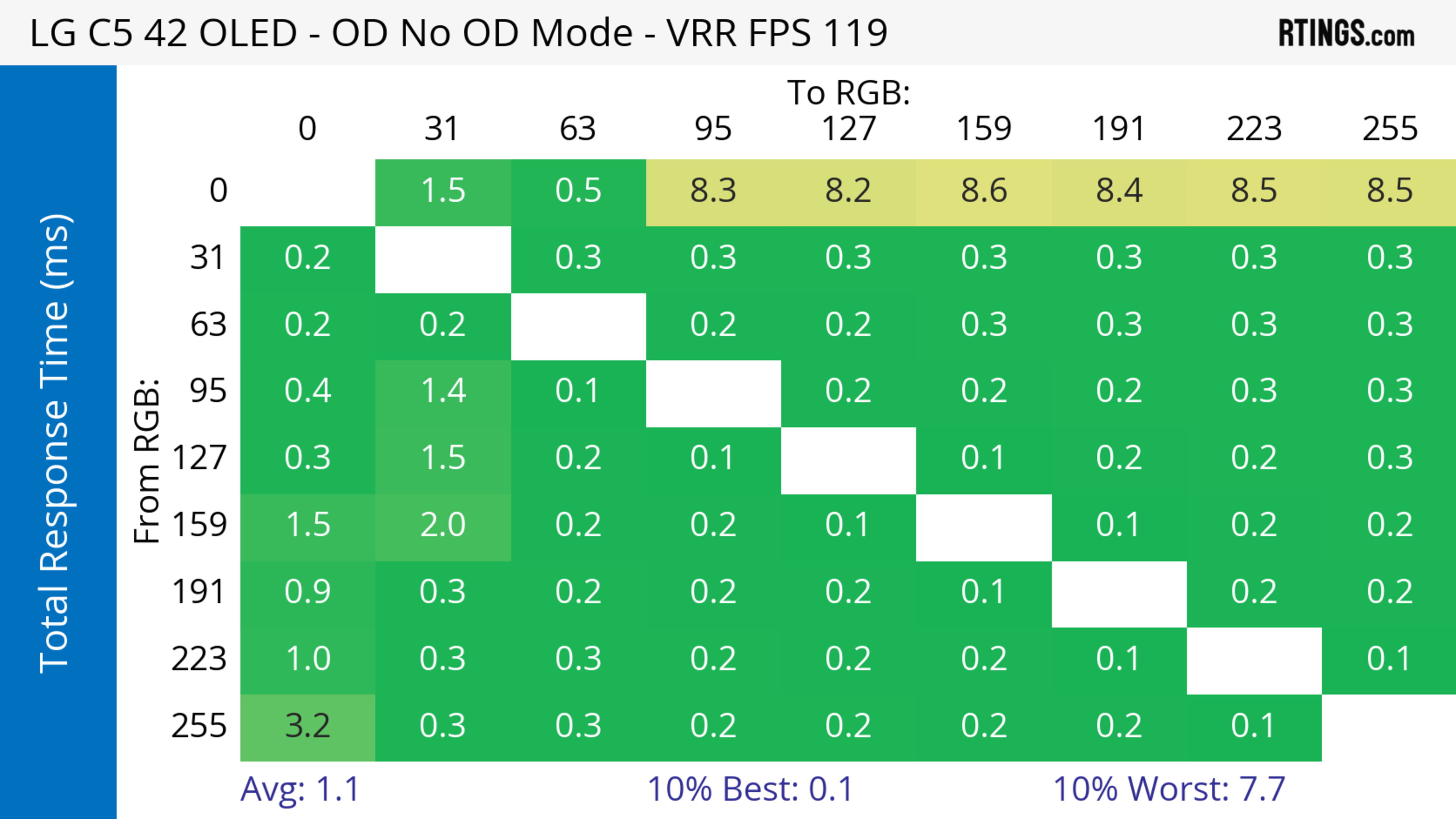Select the yellow 8.3 cell

[713, 190]
